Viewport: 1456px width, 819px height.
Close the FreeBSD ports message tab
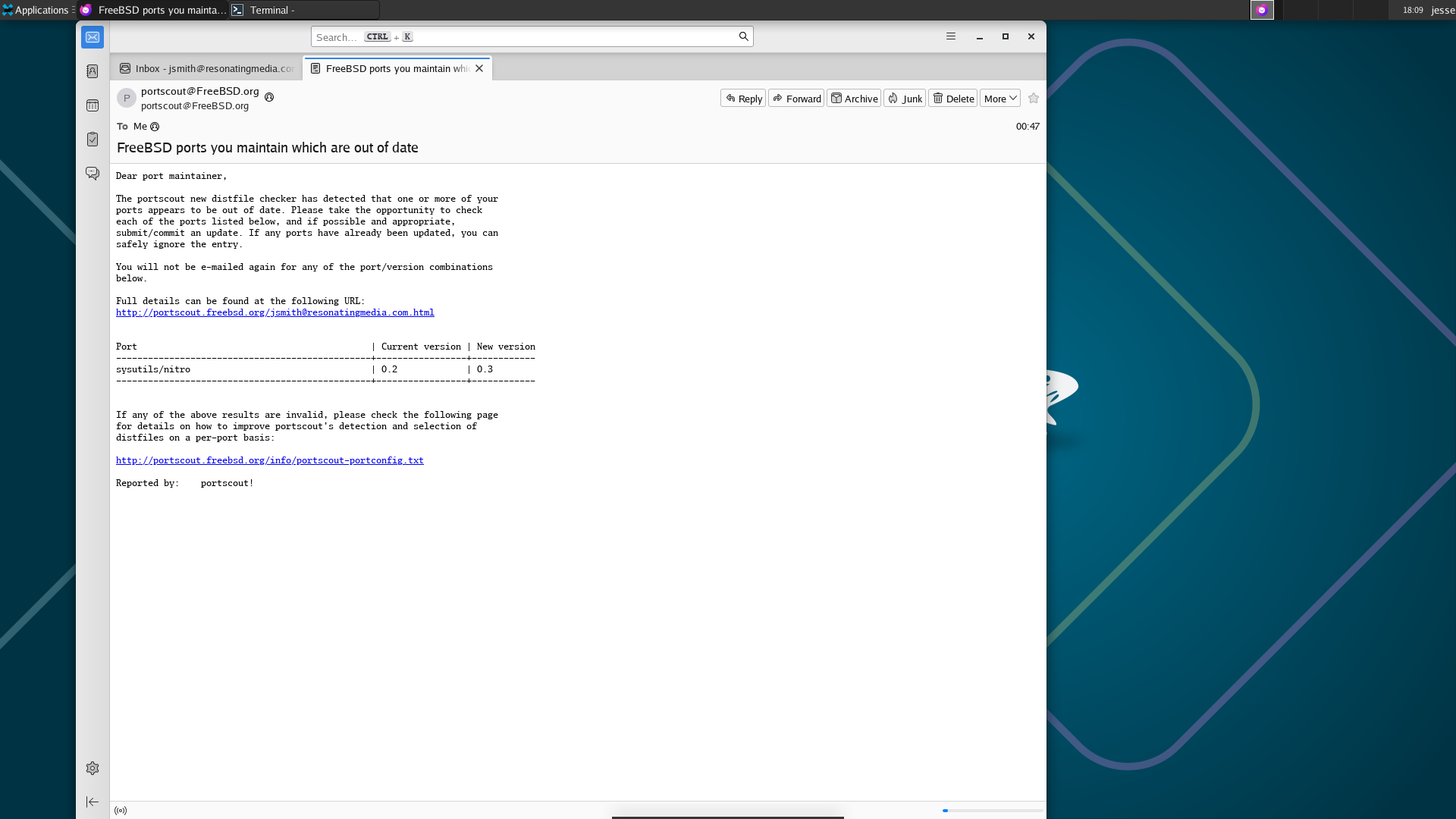tap(479, 68)
